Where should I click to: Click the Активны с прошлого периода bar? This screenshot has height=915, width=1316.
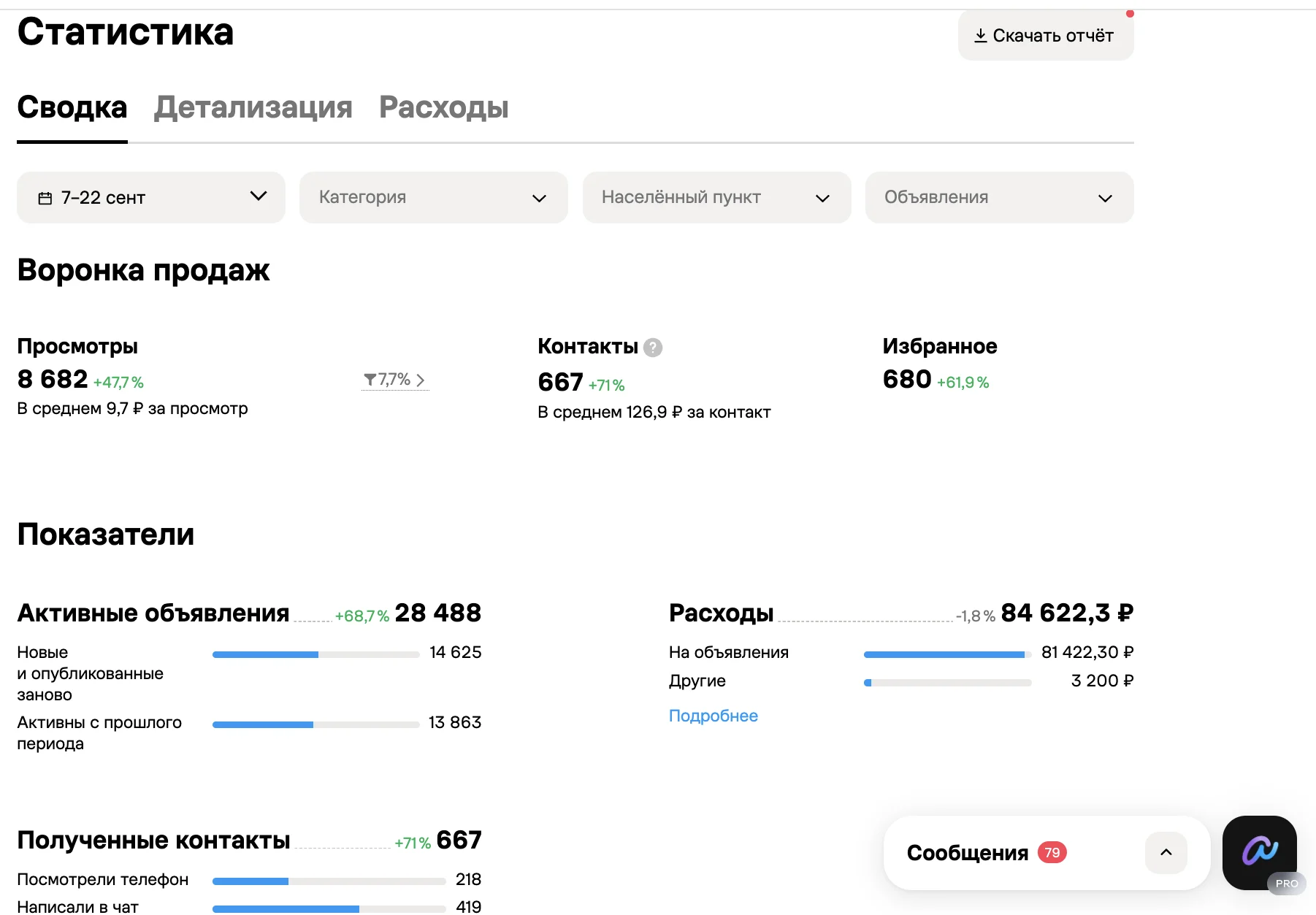pos(315,724)
